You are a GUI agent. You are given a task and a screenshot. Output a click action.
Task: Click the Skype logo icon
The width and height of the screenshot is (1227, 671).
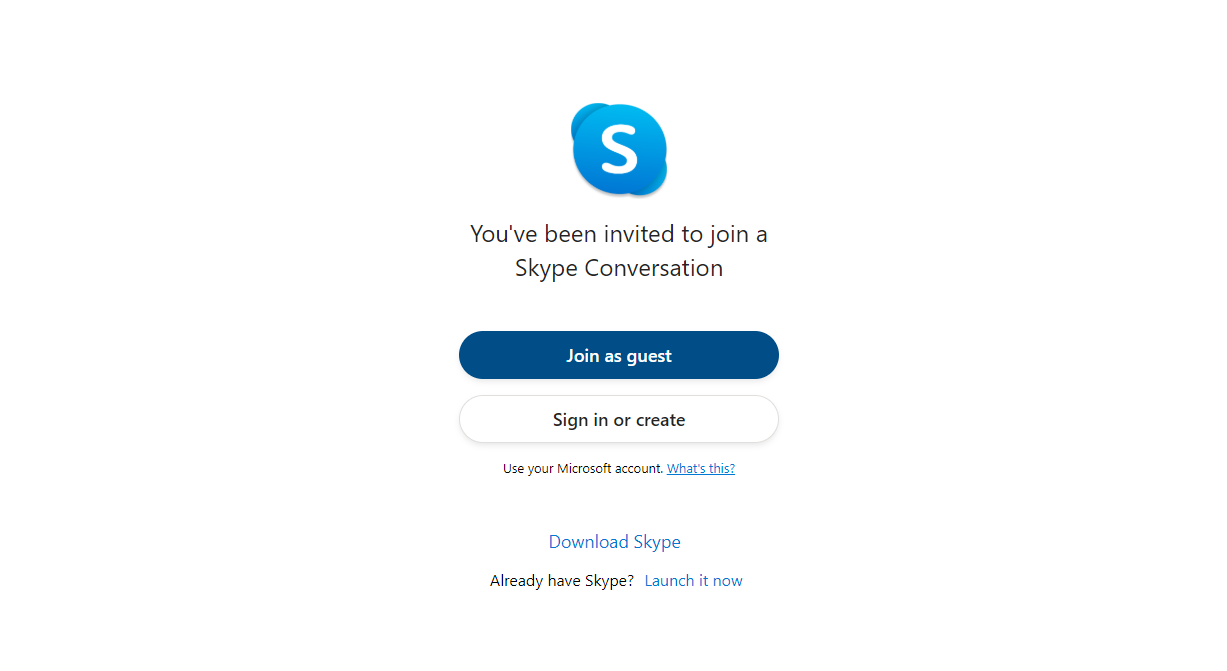[x=618, y=149]
